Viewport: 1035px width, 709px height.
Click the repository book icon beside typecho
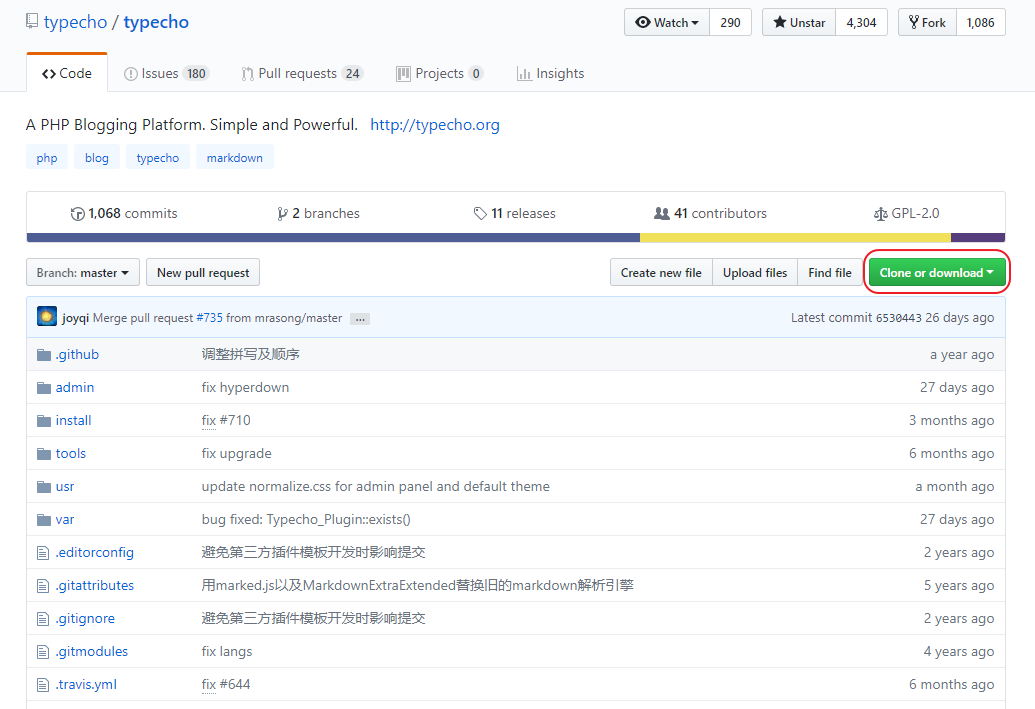point(32,21)
